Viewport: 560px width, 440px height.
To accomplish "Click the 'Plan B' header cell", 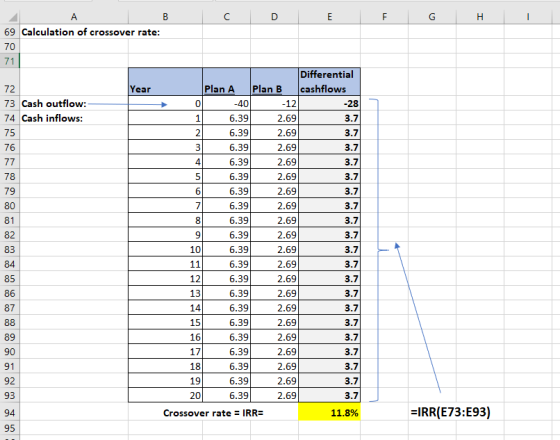I will [x=274, y=82].
